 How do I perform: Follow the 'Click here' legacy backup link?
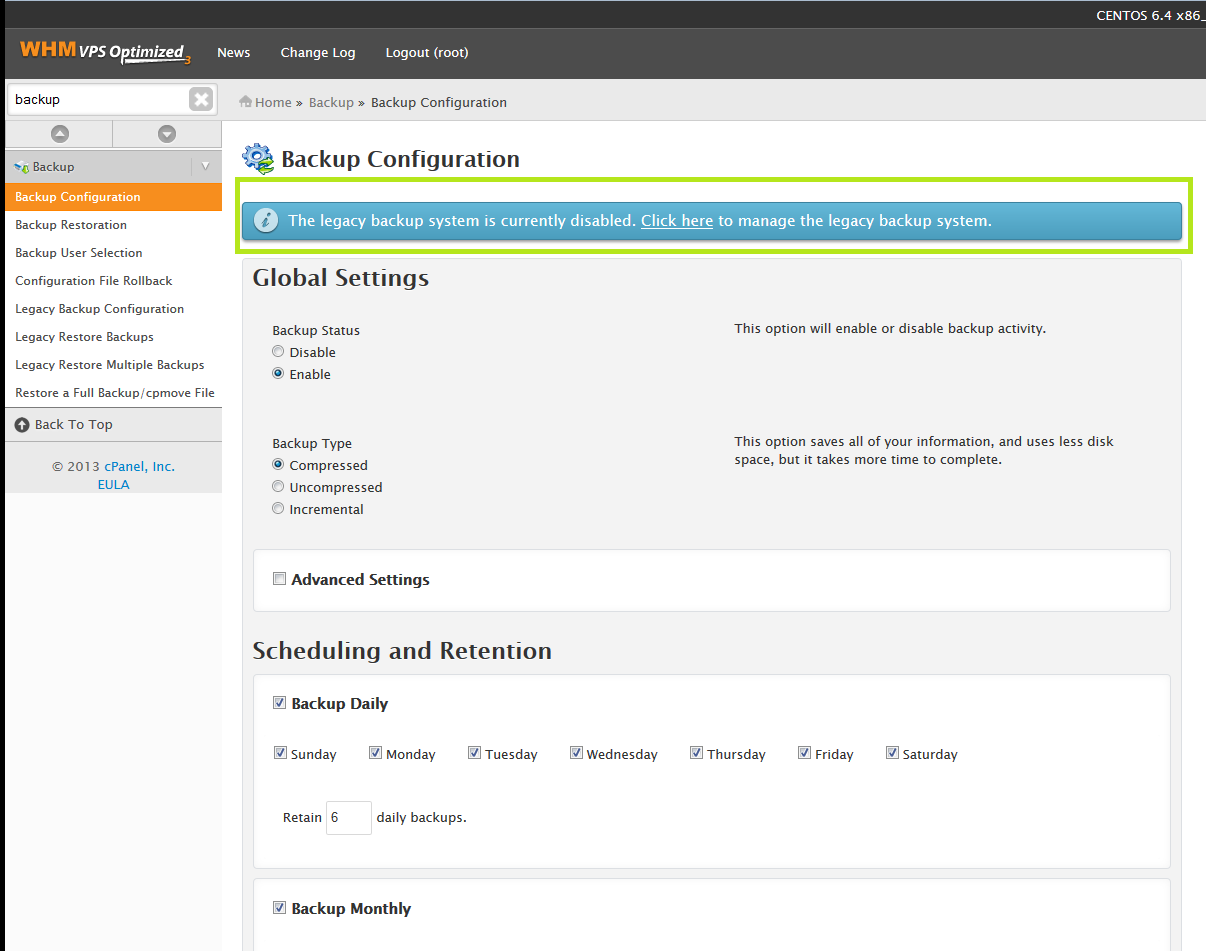click(x=677, y=221)
